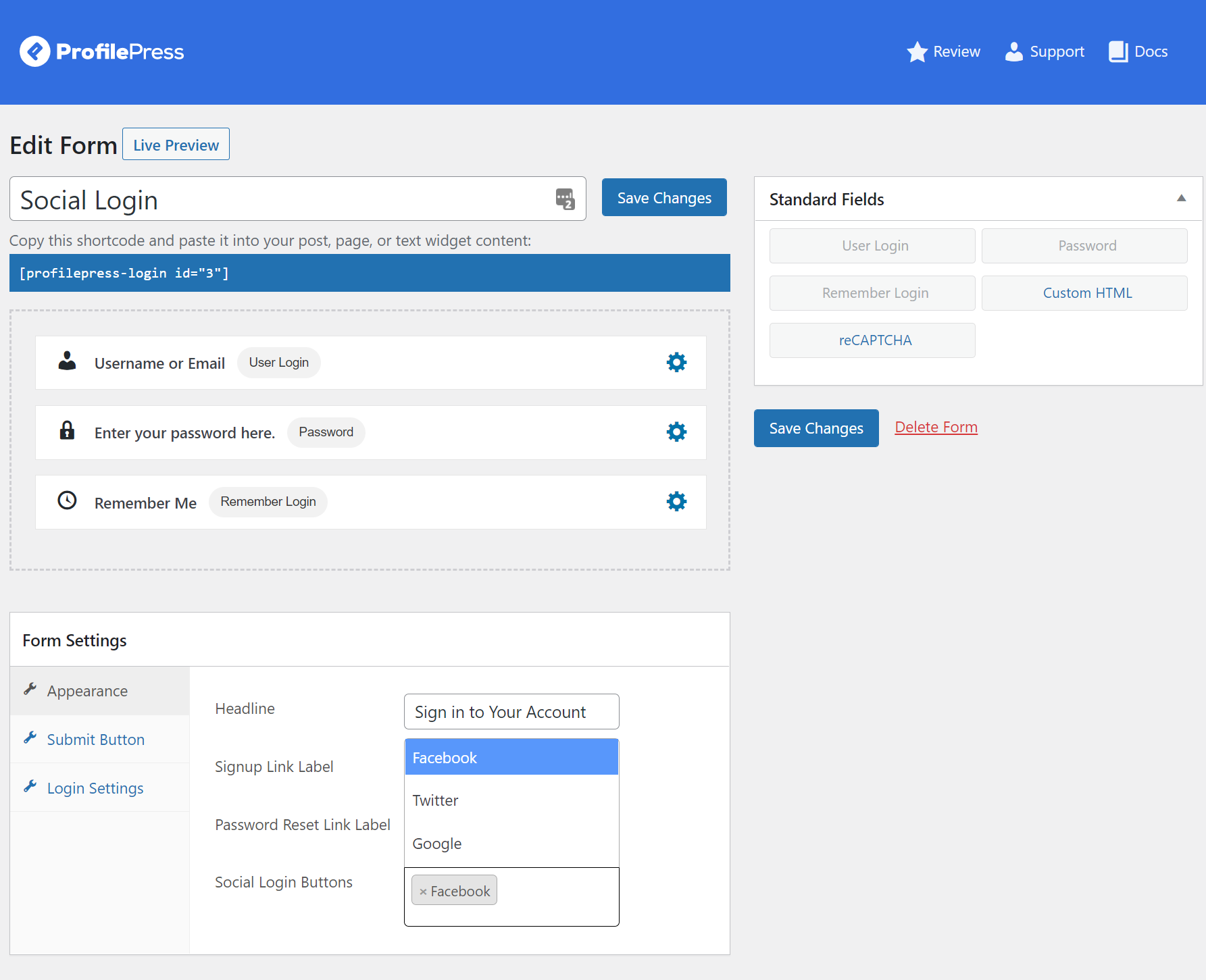Click the Password Reset Link Label text
The image size is (1206, 980).
point(303,825)
